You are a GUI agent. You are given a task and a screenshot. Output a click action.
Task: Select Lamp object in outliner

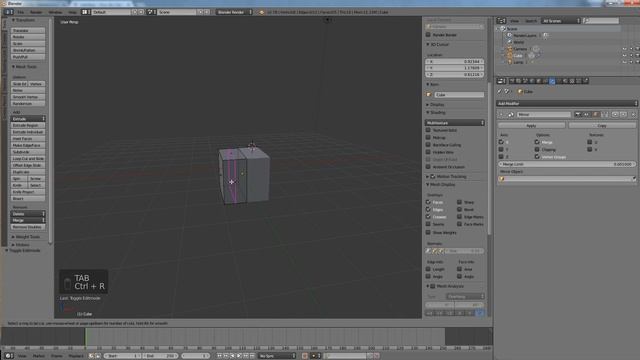(518, 62)
